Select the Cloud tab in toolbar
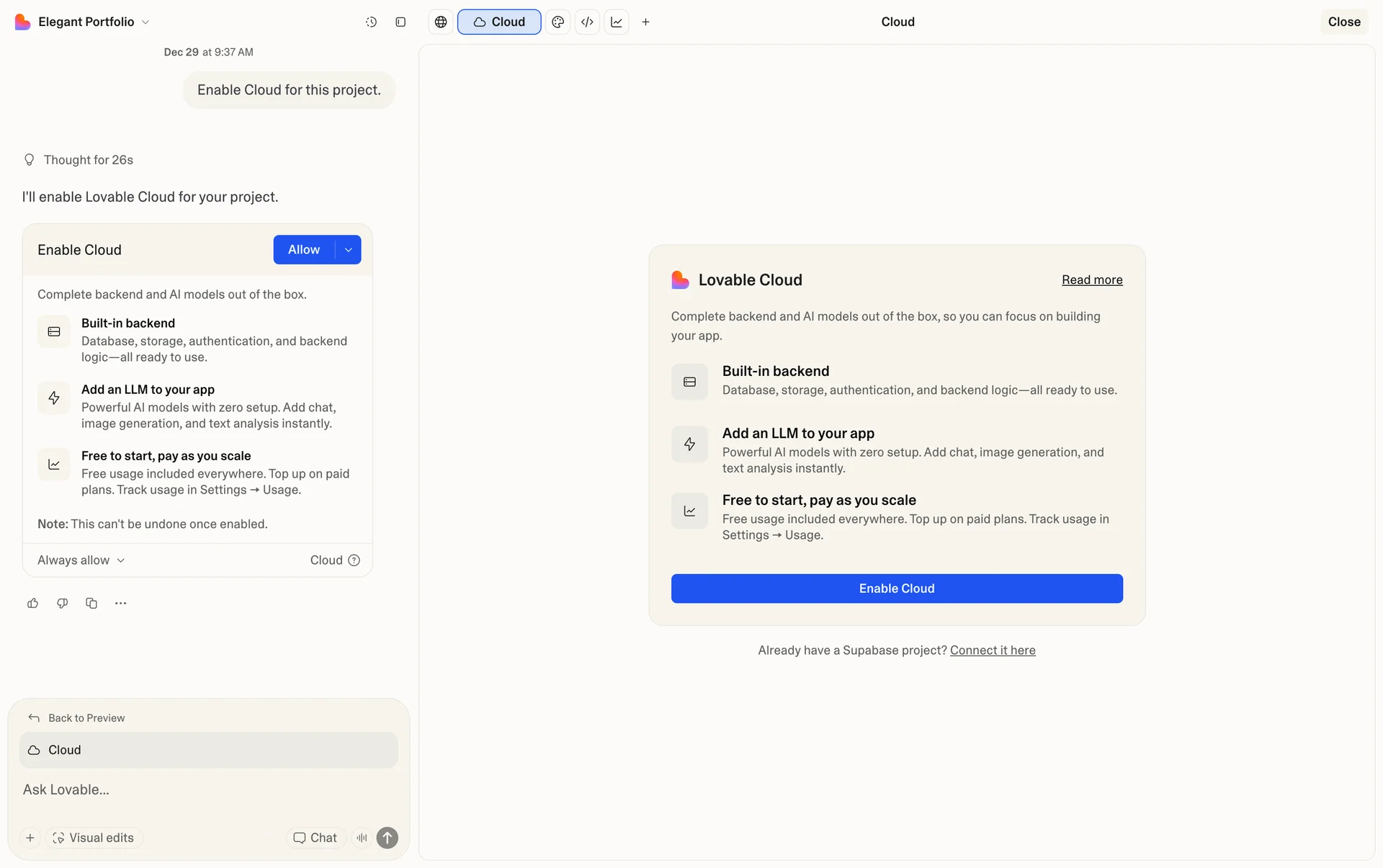The width and height of the screenshot is (1383, 868). [x=499, y=22]
